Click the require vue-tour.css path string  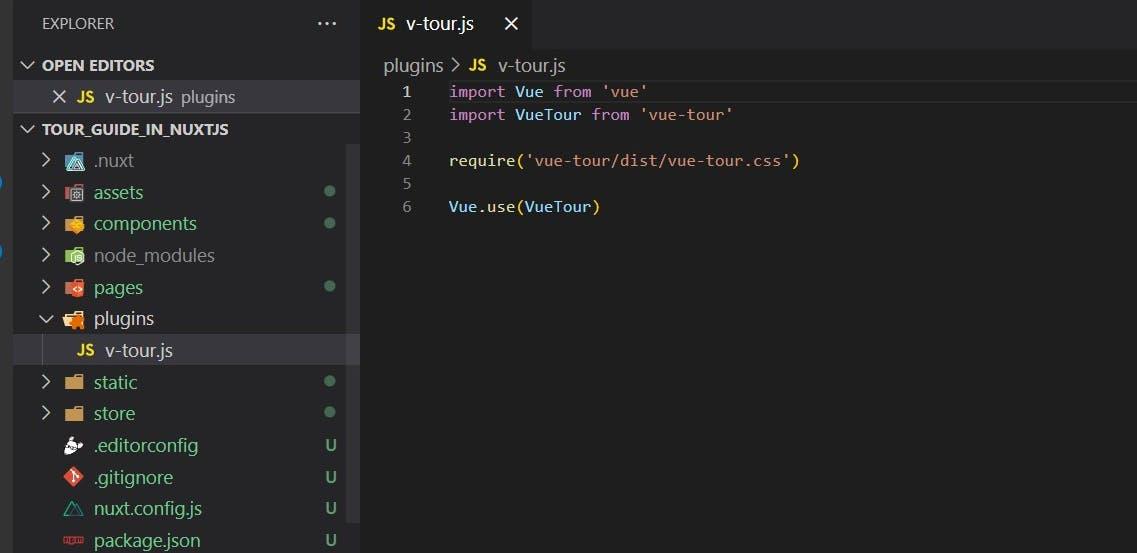(658, 161)
